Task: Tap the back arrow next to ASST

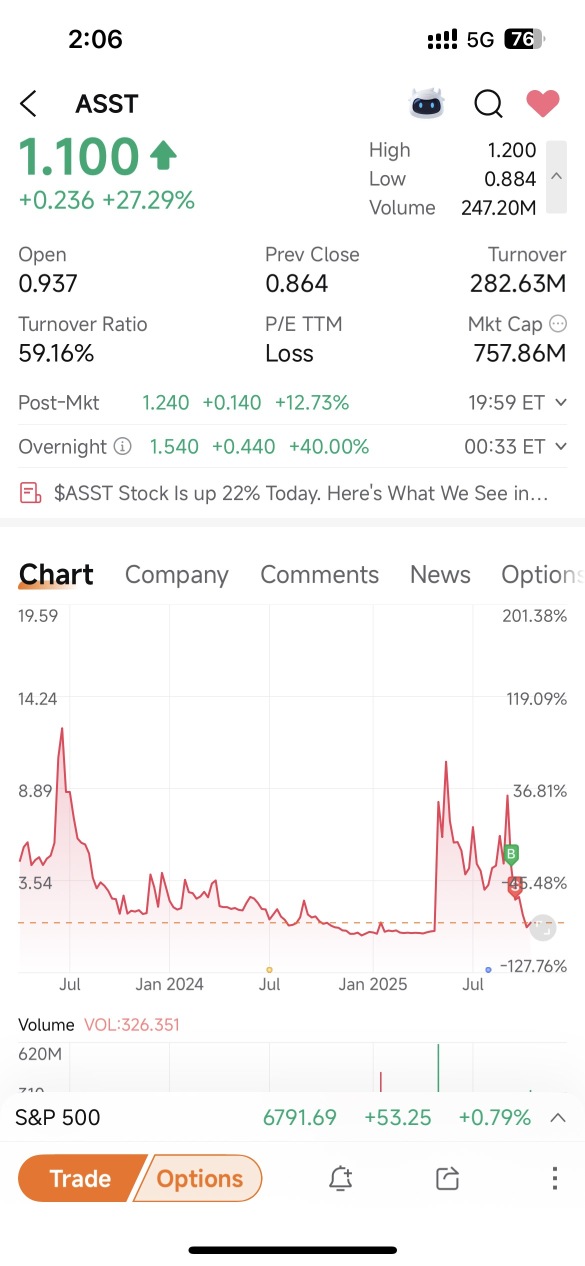Action: click(28, 103)
